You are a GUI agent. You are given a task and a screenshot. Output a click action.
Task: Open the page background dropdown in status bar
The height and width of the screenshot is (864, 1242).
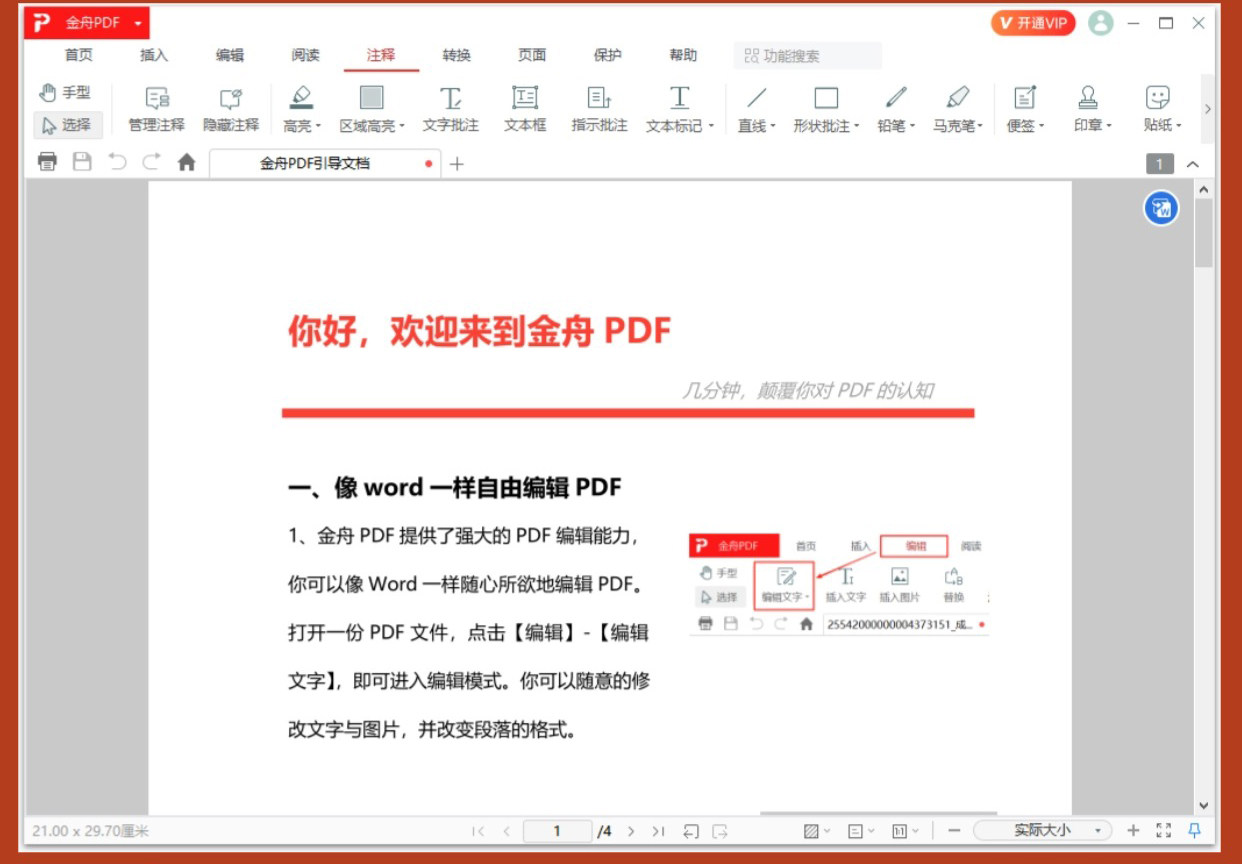[817, 831]
